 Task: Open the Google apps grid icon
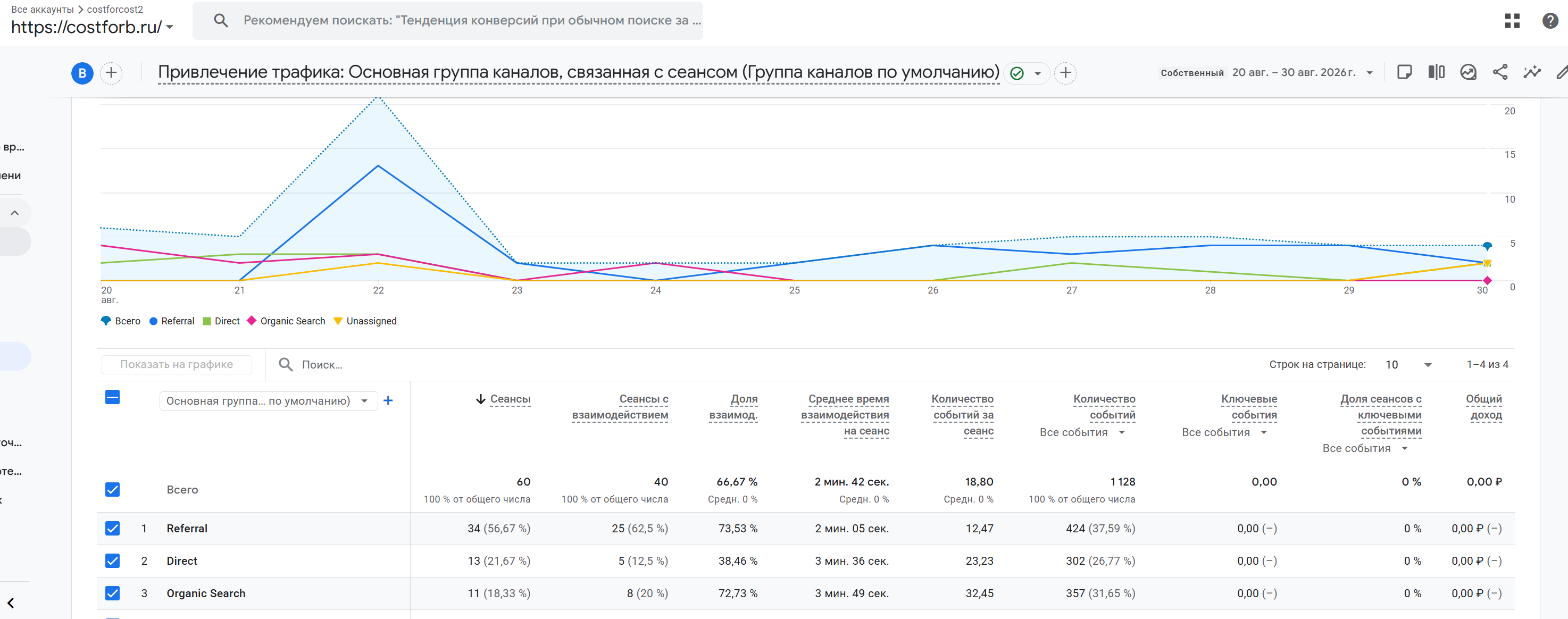coord(1512,21)
